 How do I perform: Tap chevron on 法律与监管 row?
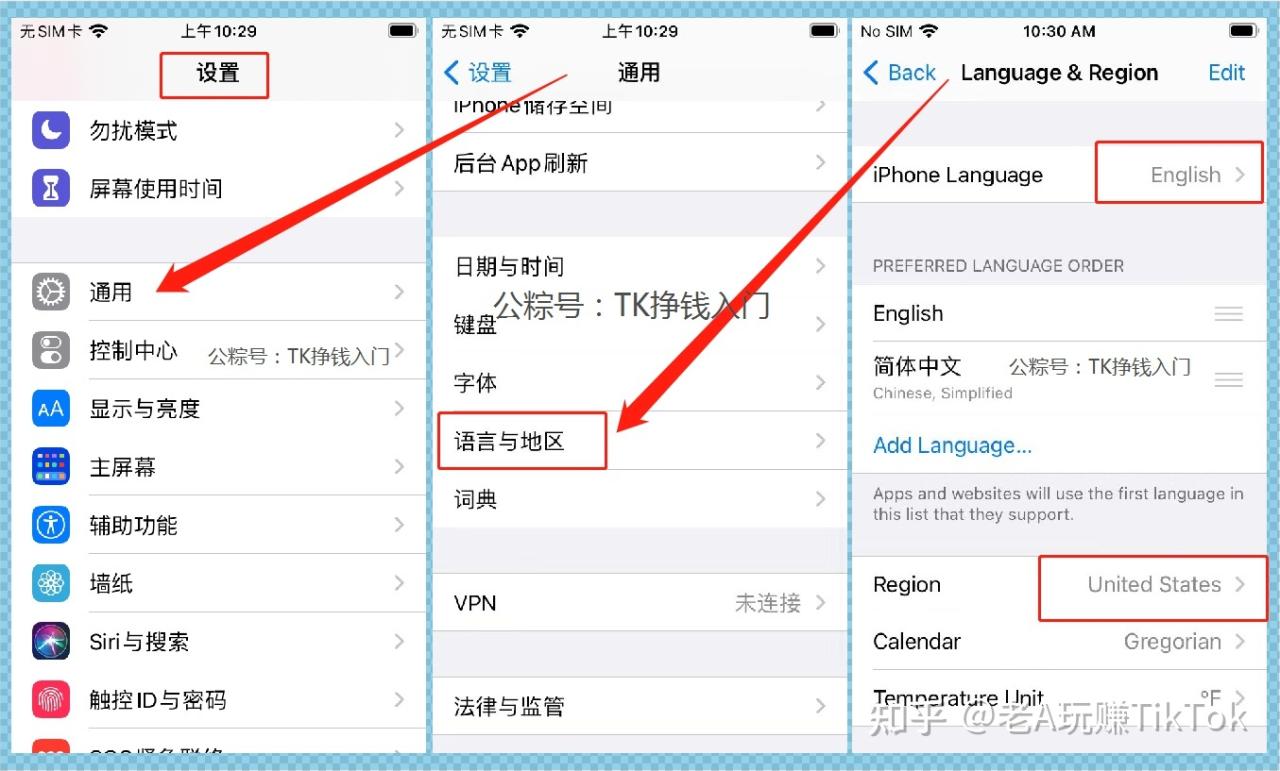click(821, 706)
